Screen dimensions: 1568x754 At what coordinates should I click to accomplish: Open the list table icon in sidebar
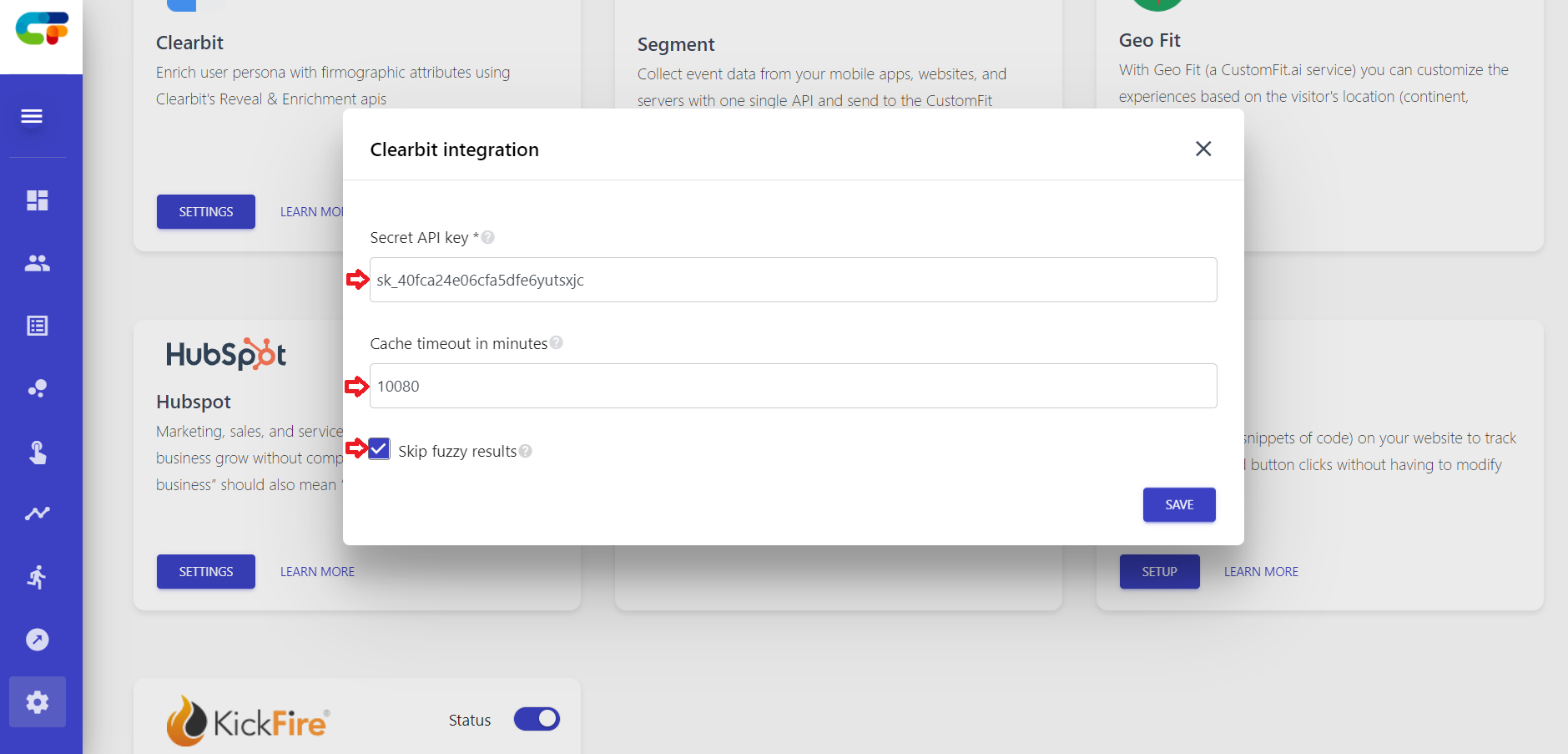click(x=38, y=326)
